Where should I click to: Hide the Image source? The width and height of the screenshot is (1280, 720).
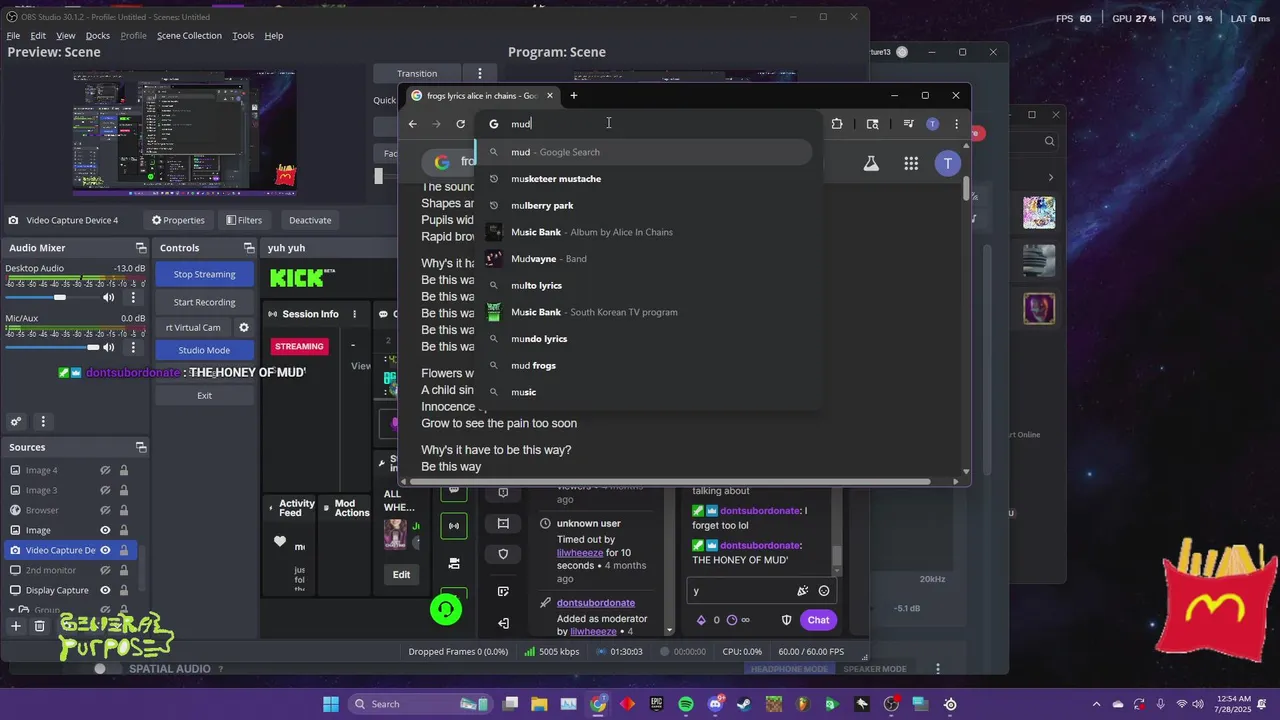click(105, 530)
